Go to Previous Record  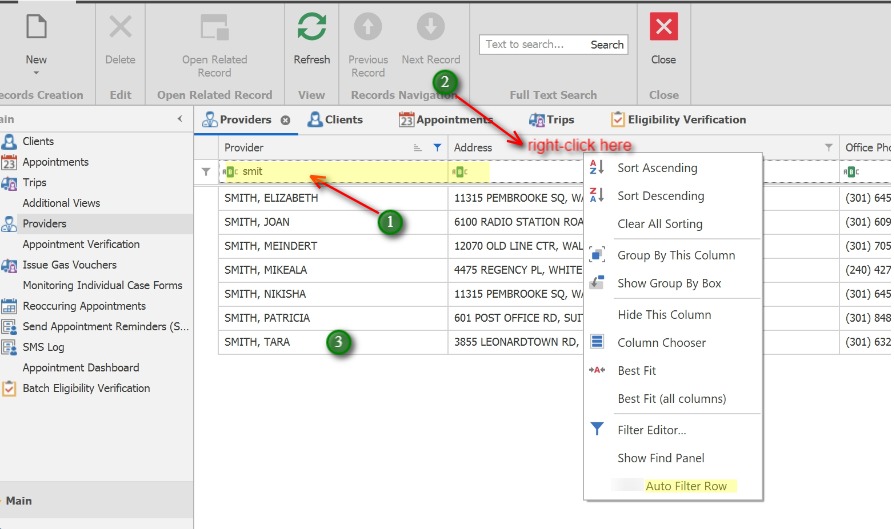point(368,27)
